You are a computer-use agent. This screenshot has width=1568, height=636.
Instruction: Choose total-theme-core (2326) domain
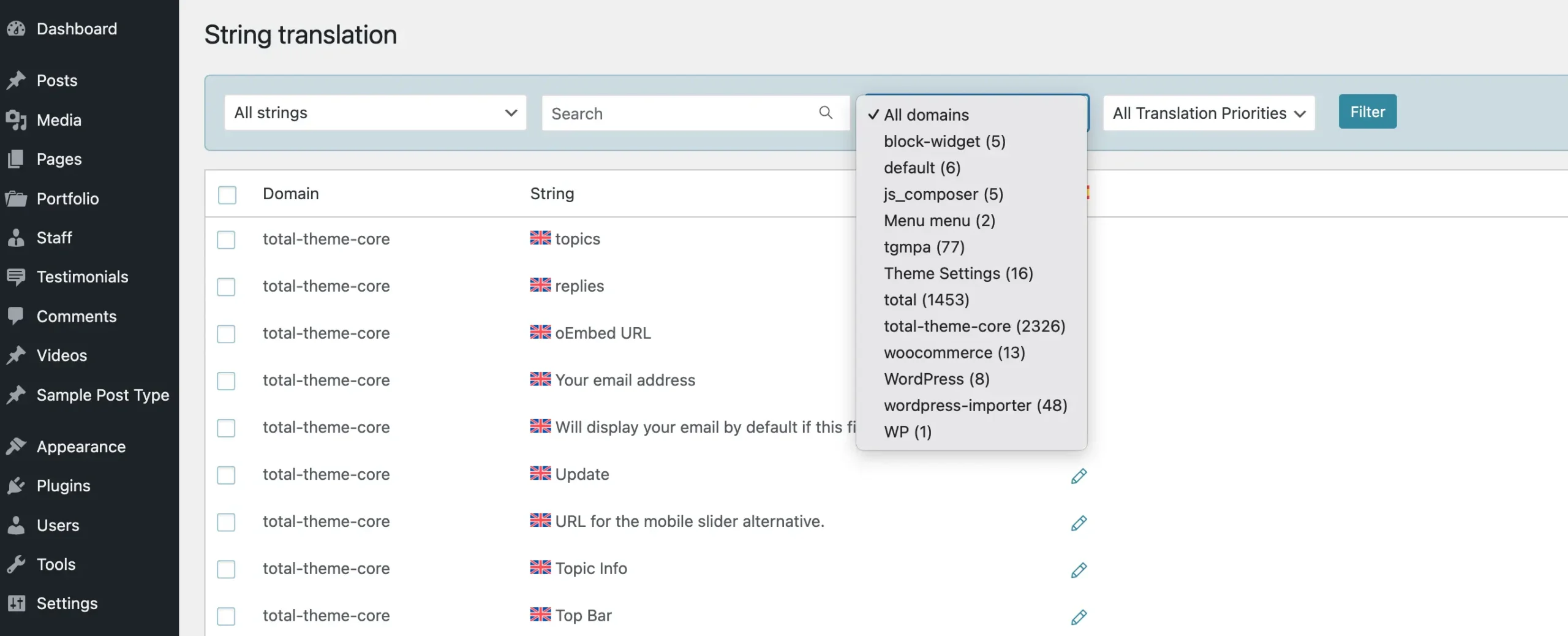971,325
